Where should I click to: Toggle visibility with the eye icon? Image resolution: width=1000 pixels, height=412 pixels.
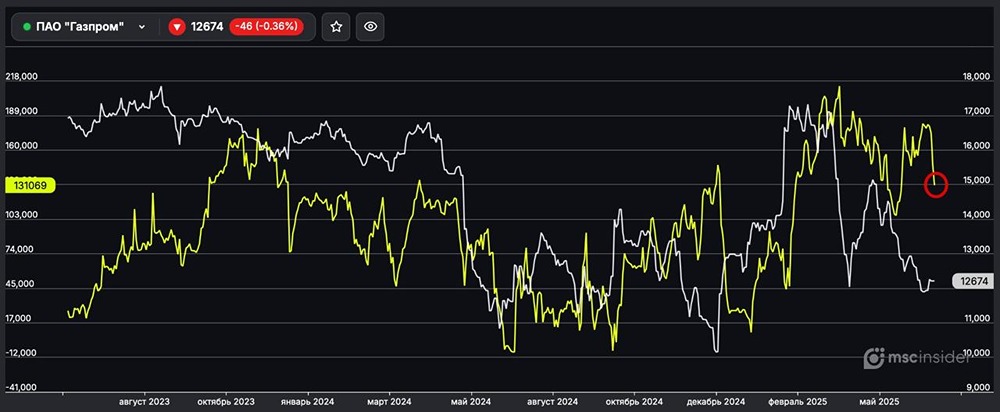point(371,27)
